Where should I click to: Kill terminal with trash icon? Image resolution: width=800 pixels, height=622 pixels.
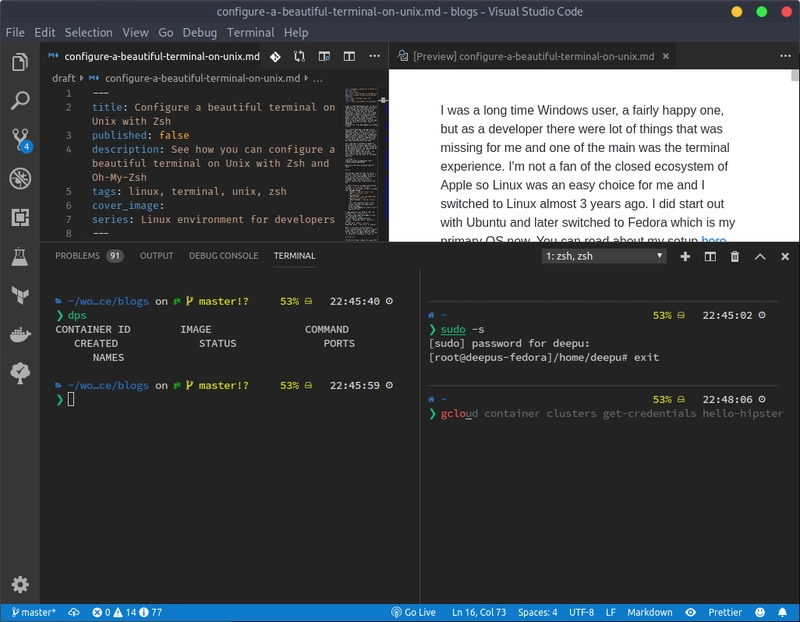click(735, 257)
